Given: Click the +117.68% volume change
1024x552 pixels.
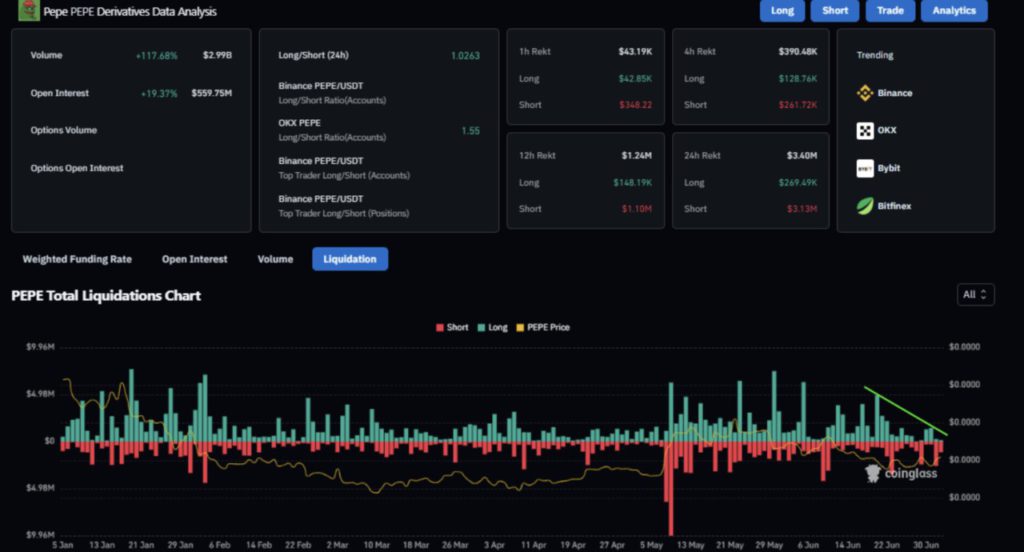Looking at the screenshot, I should pyautogui.click(x=157, y=56).
